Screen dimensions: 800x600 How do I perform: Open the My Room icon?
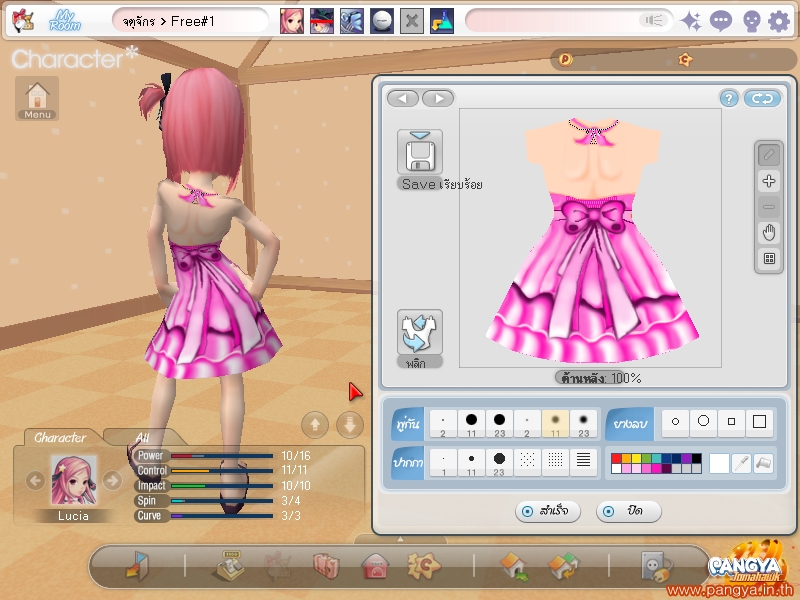65,21
